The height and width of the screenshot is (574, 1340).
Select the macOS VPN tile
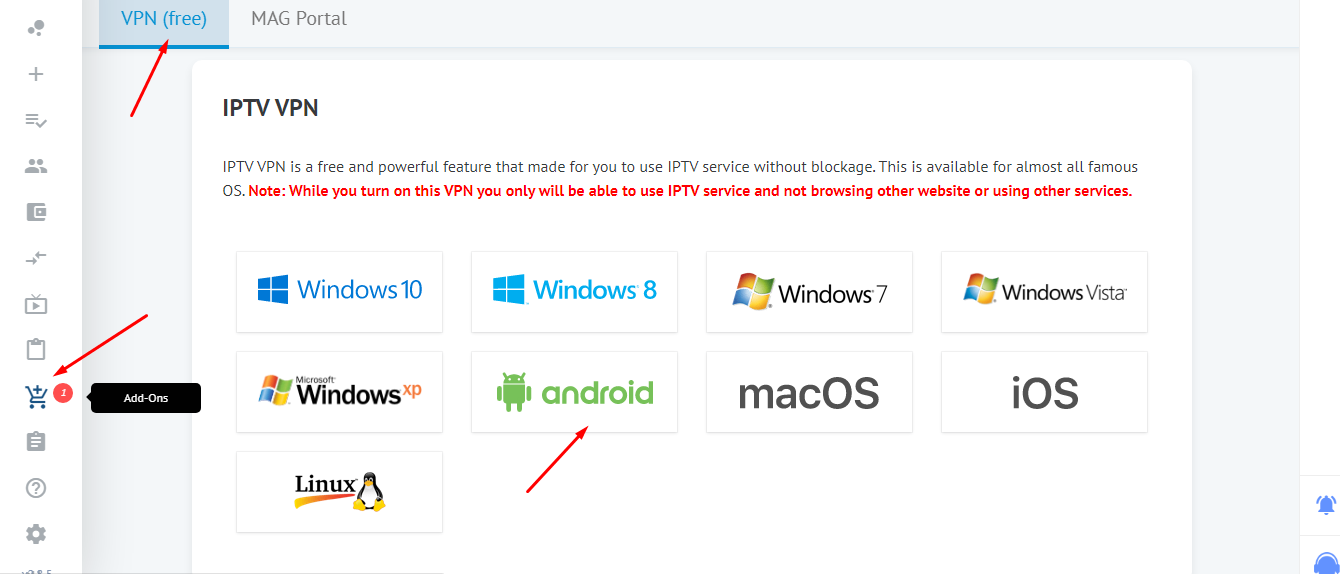tap(809, 392)
